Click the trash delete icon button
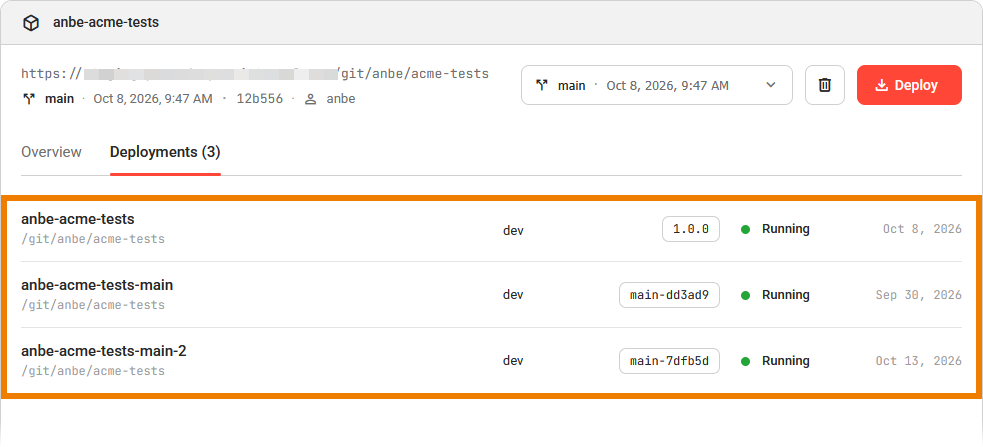 tap(825, 85)
